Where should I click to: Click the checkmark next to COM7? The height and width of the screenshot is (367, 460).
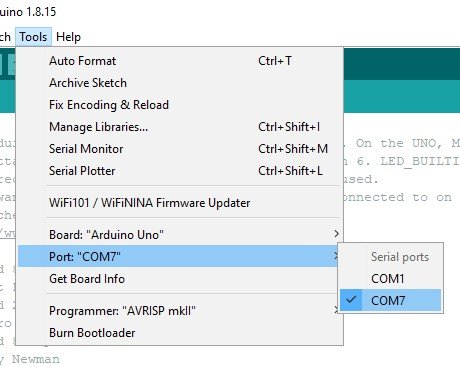351,300
